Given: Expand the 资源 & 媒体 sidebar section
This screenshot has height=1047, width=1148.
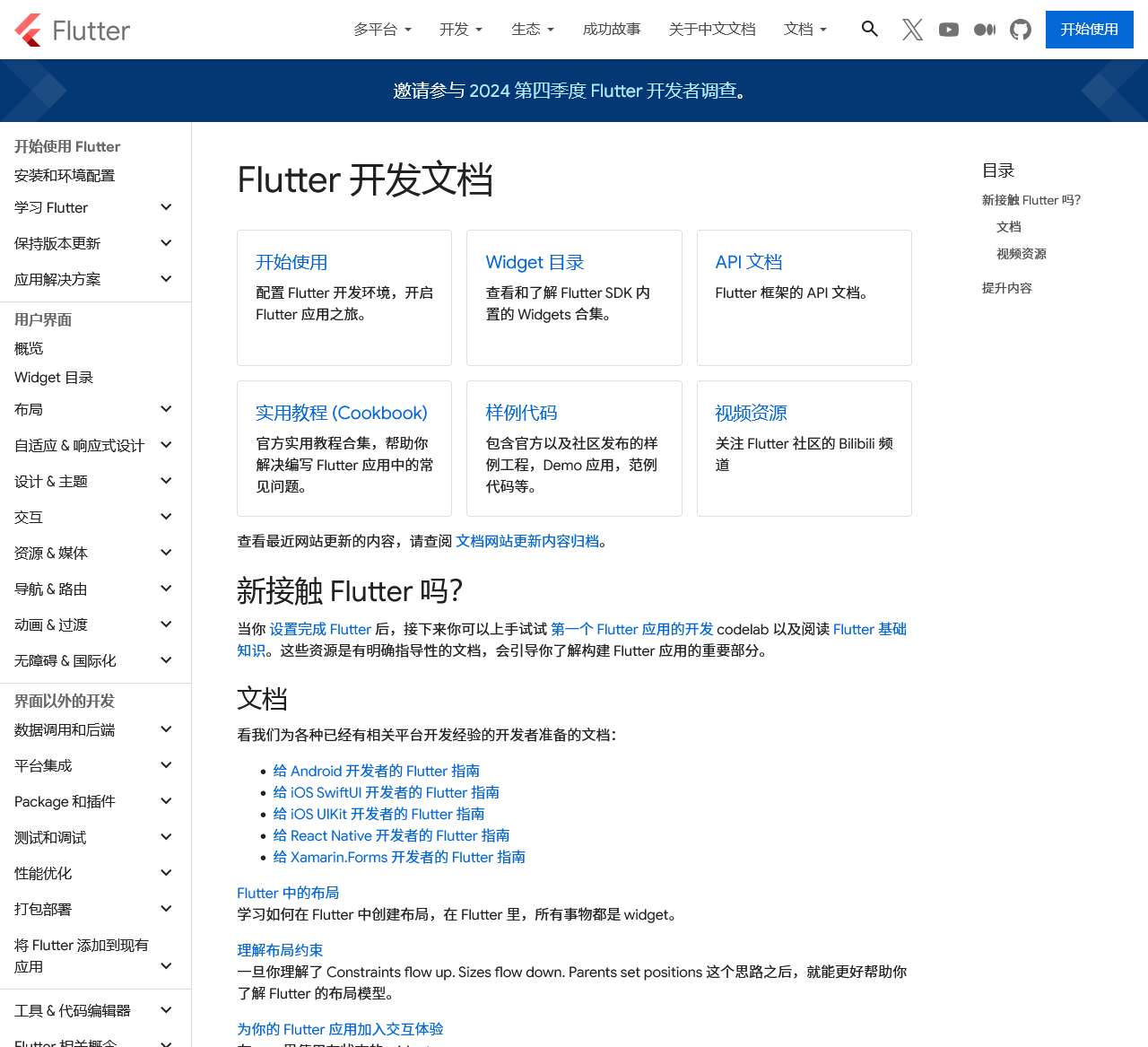Looking at the screenshot, I should click(94, 553).
